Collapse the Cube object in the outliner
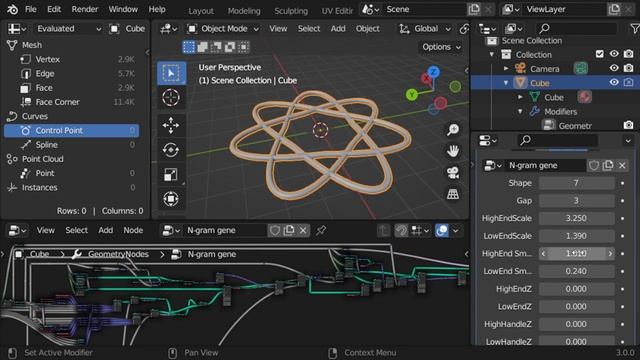 [506, 83]
